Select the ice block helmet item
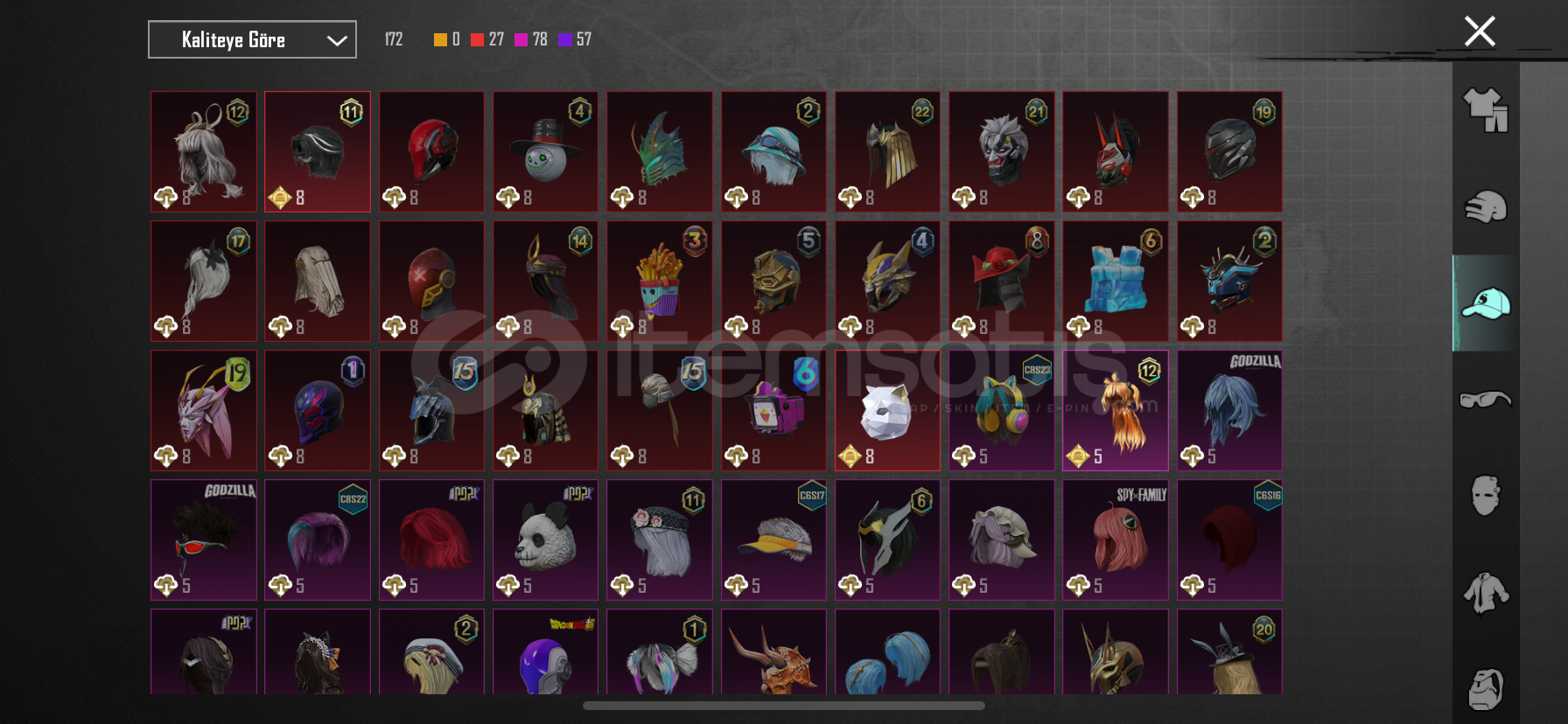The width and height of the screenshot is (1568, 724). point(1116,281)
